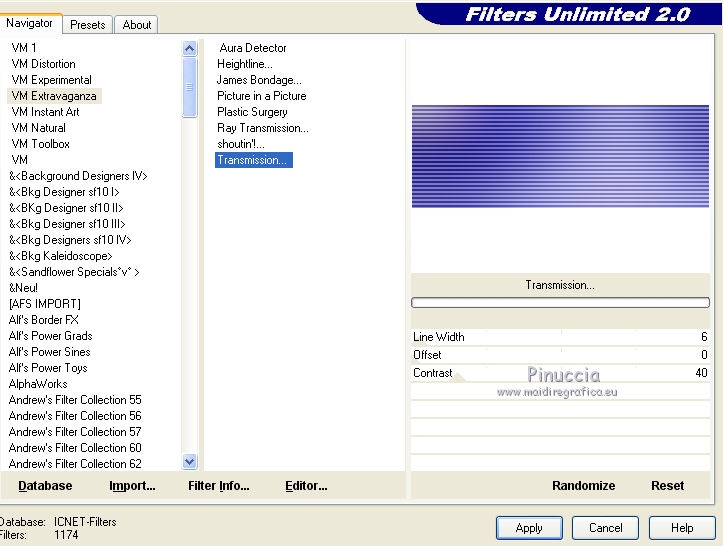Select the VM Natural category
Viewport: 723px width, 546px height.
(39, 128)
